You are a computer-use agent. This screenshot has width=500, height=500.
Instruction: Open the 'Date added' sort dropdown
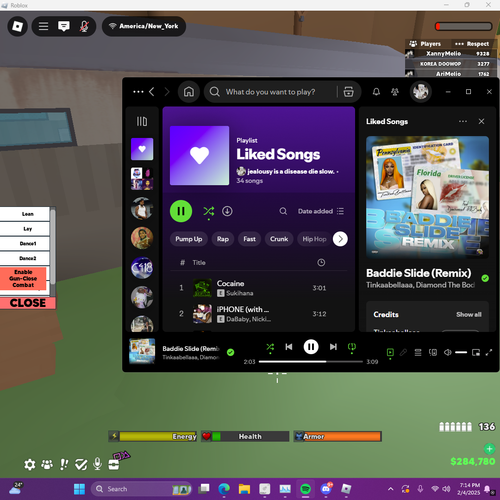tap(321, 211)
